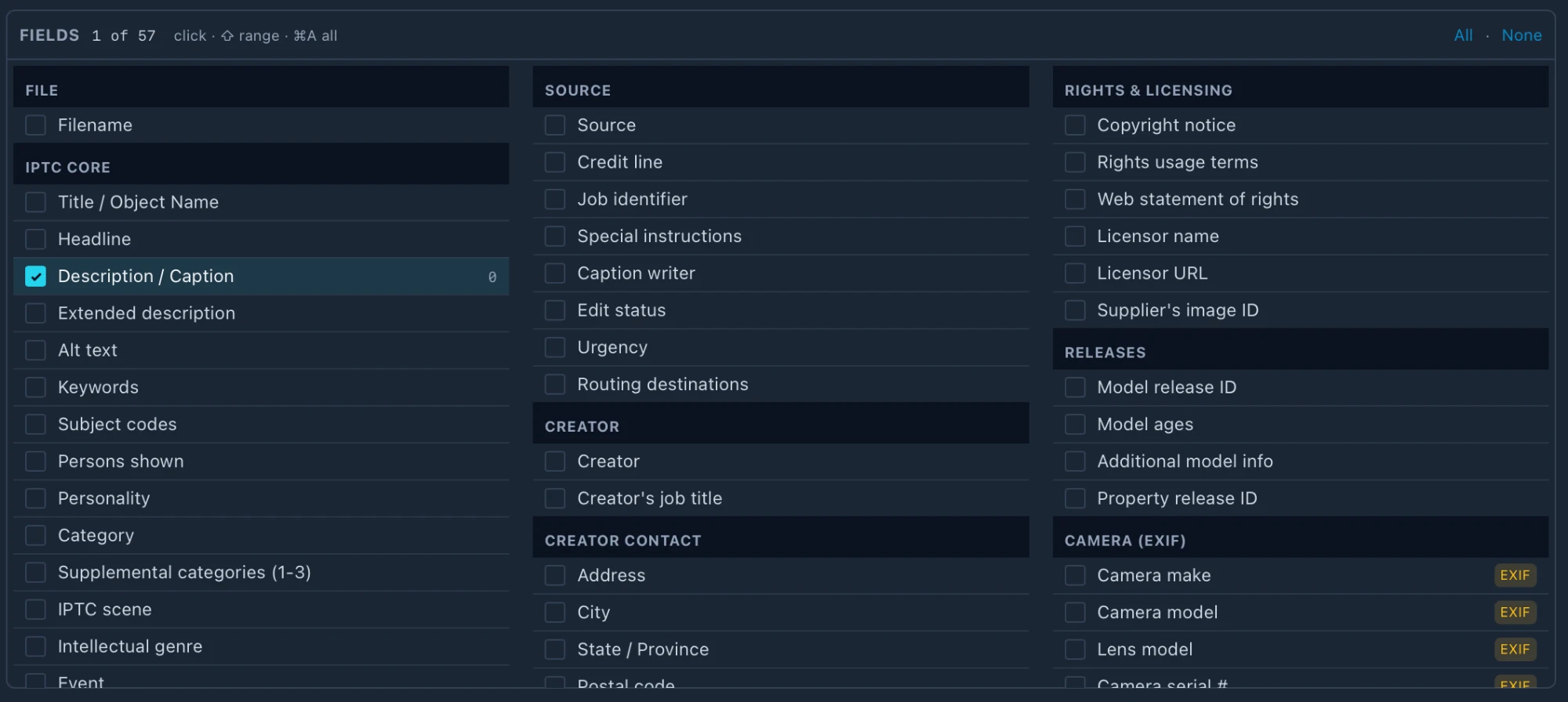The image size is (1568, 702).
Task: Check the State / Province checkbox
Action: pyautogui.click(x=555, y=650)
